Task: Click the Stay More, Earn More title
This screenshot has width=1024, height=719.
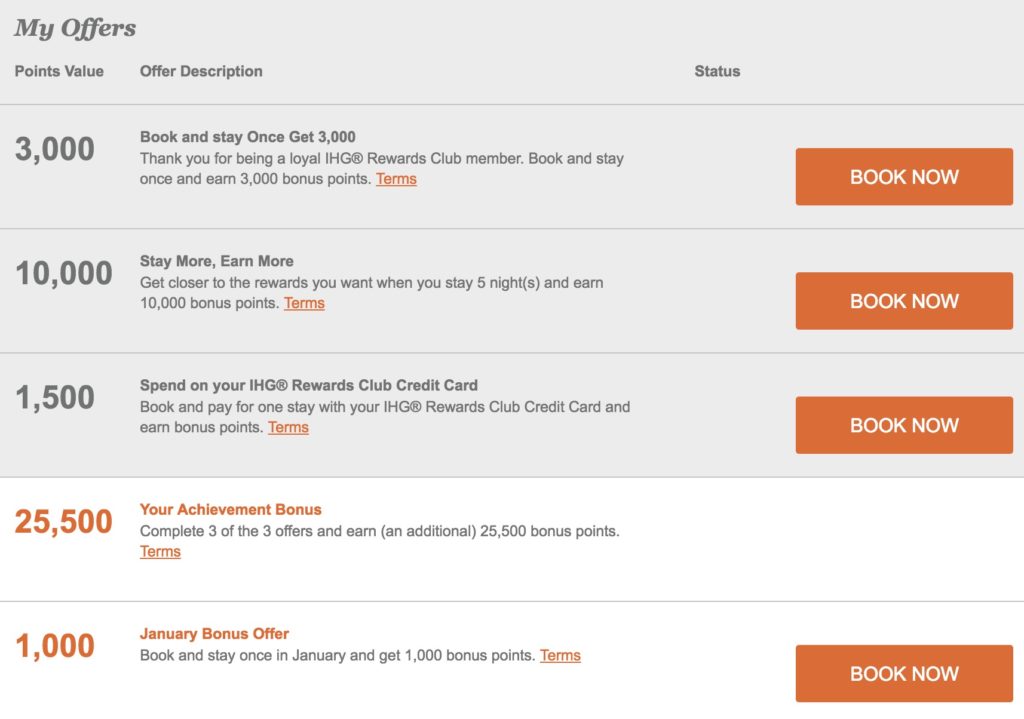Action: tap(217, 261)
